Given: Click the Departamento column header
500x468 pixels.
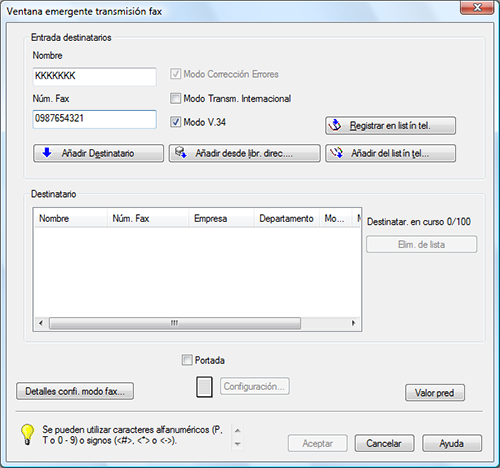Looking at the screenshot, I should [287, 218].
